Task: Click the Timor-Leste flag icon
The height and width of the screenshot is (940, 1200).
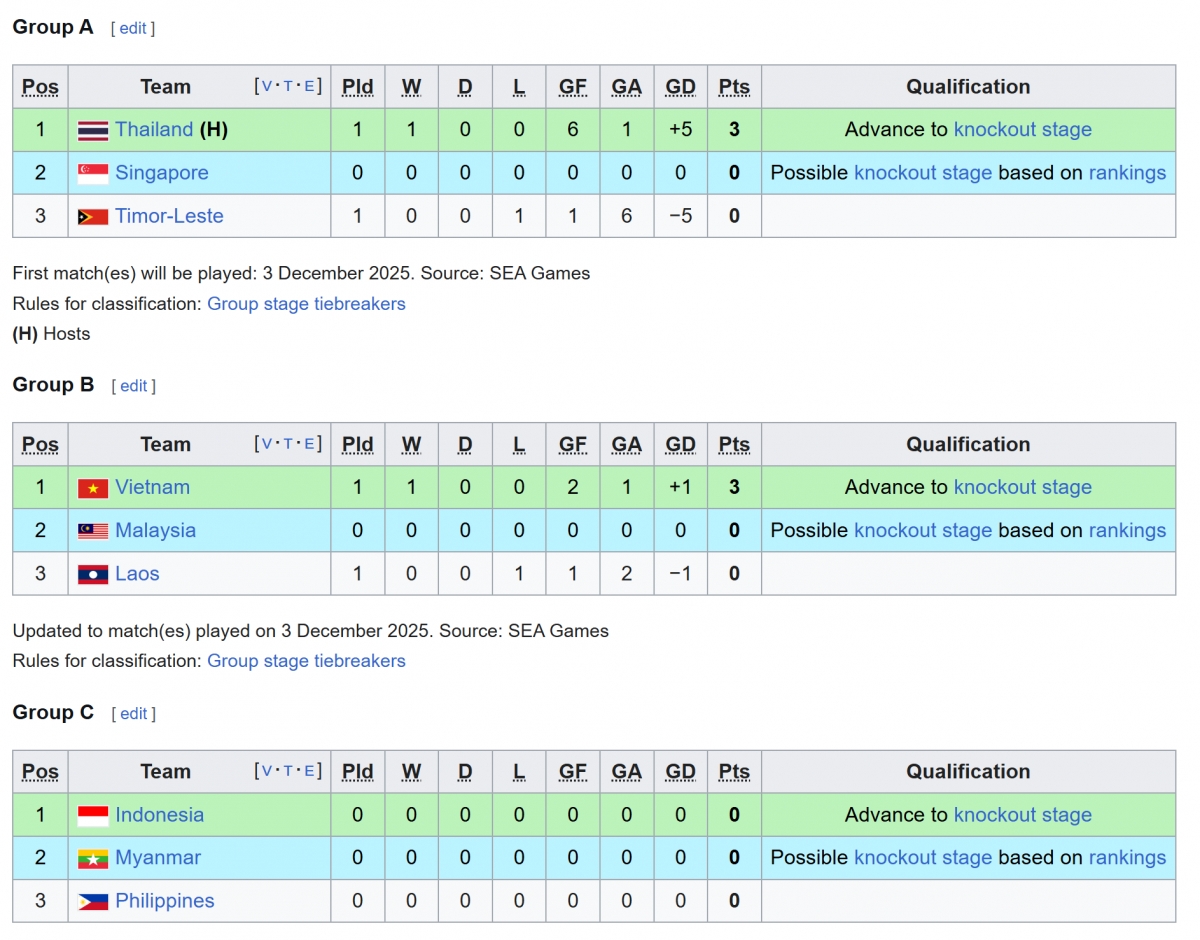Action: coord(93,216)
